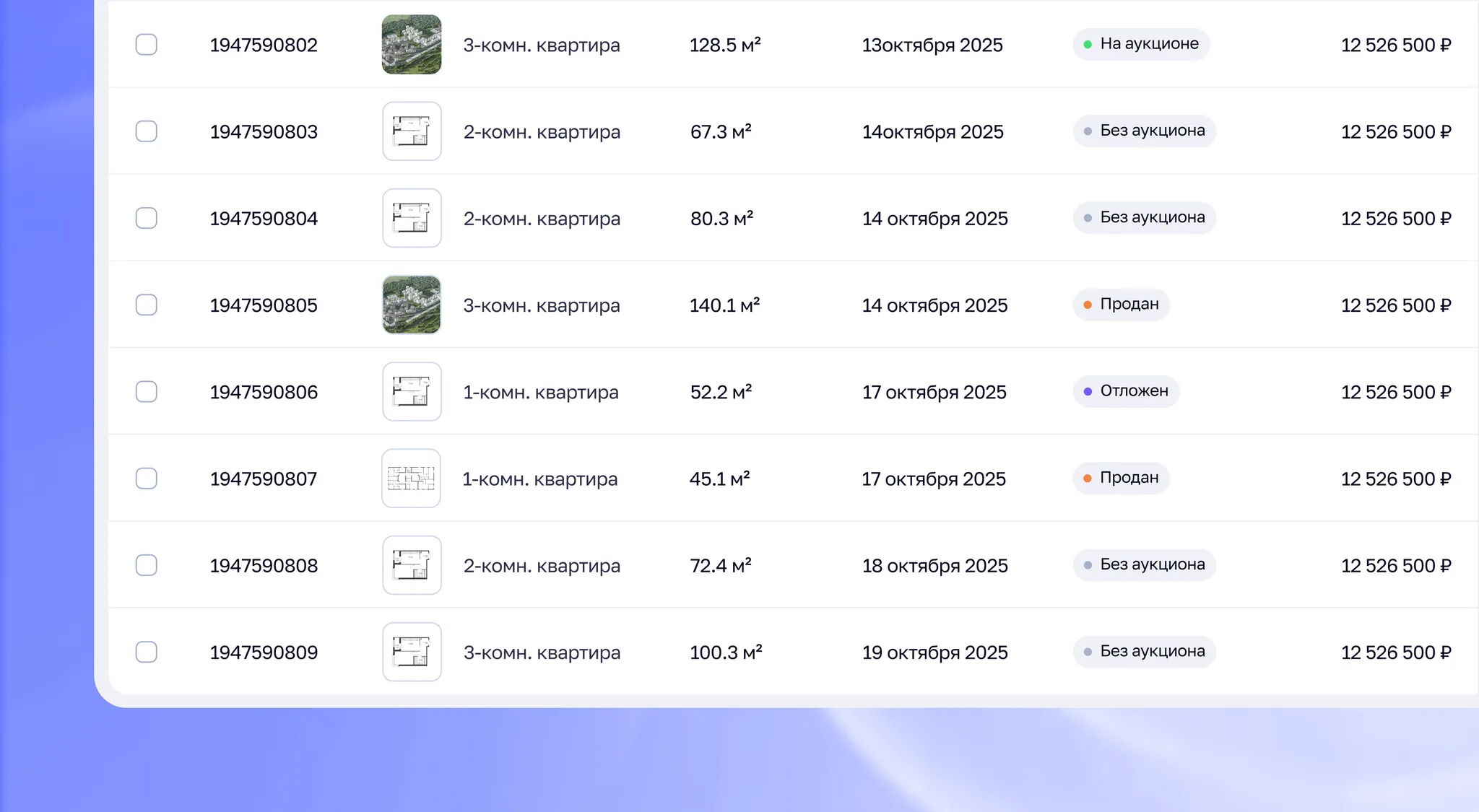Image resolution: width=1479 pixels, height=812 pixels.
Task: Check the box for listing 1947590802
Action: click(147, 45)
